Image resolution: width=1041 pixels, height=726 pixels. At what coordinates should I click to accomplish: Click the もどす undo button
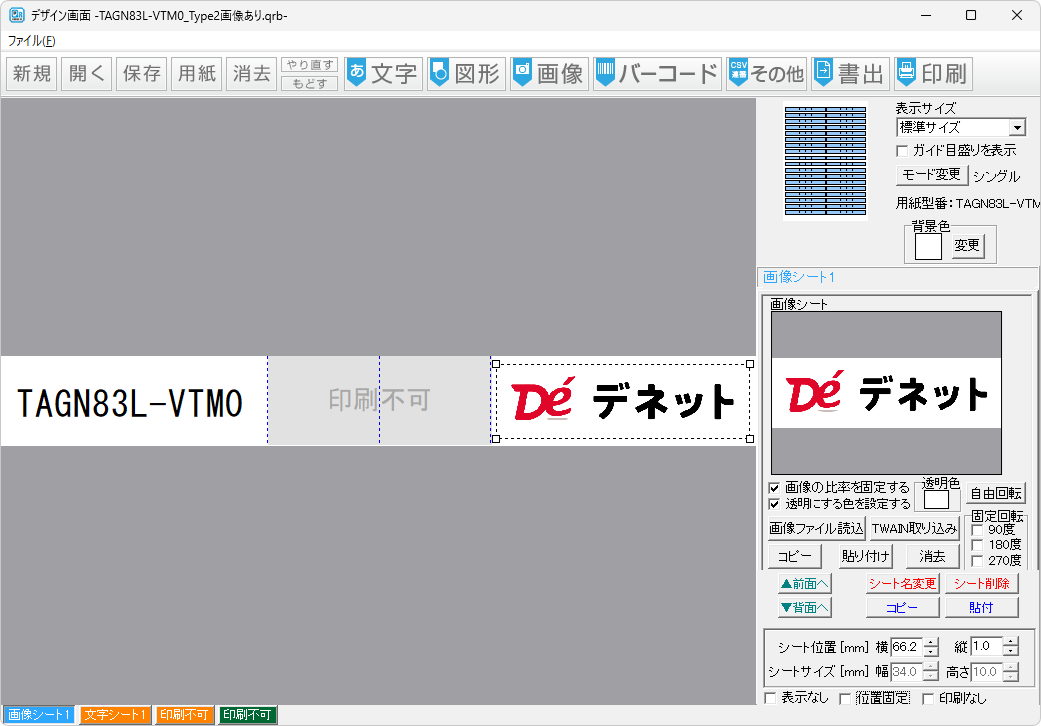pos(309,83)
